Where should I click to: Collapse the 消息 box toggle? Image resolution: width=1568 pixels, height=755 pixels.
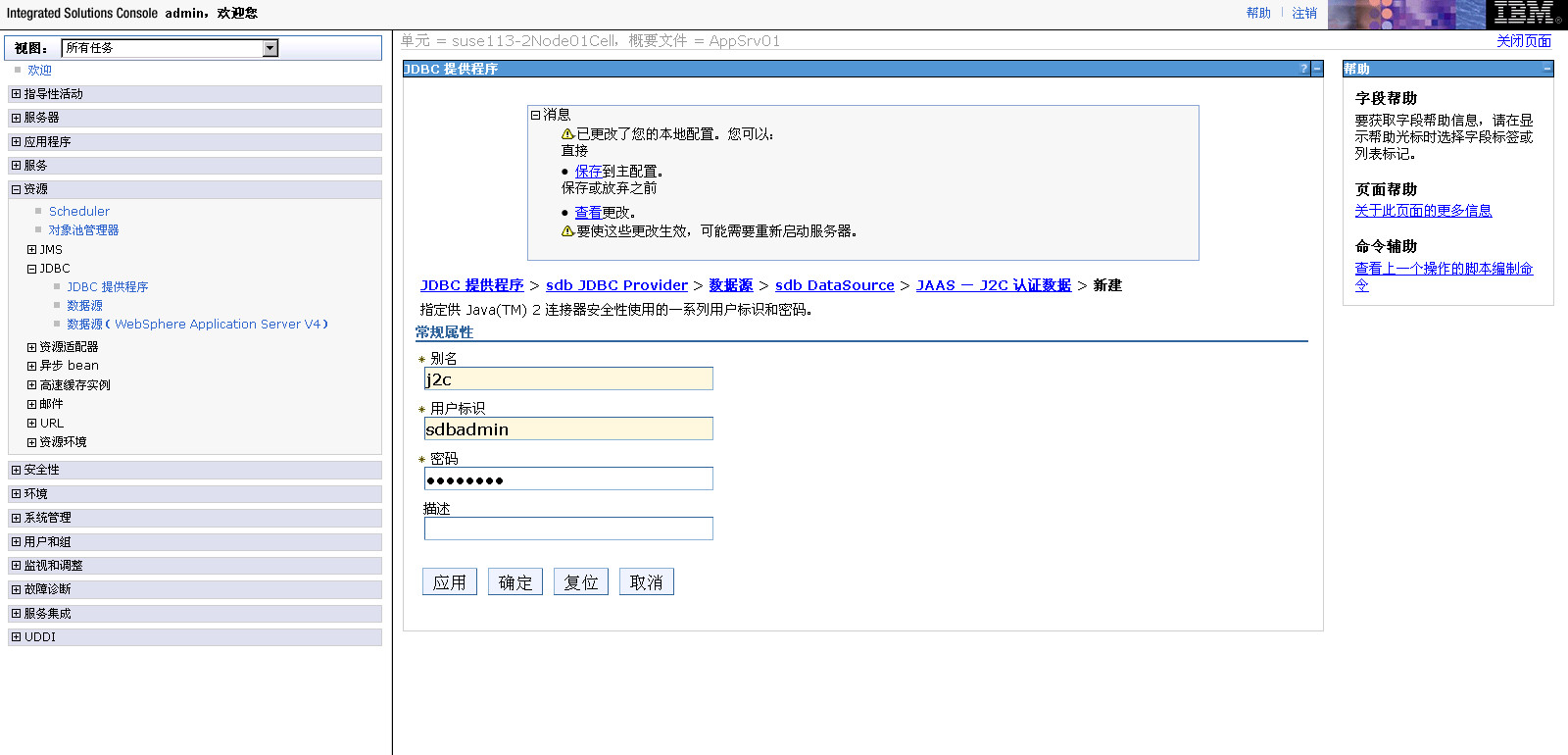[x=535, y=115]
